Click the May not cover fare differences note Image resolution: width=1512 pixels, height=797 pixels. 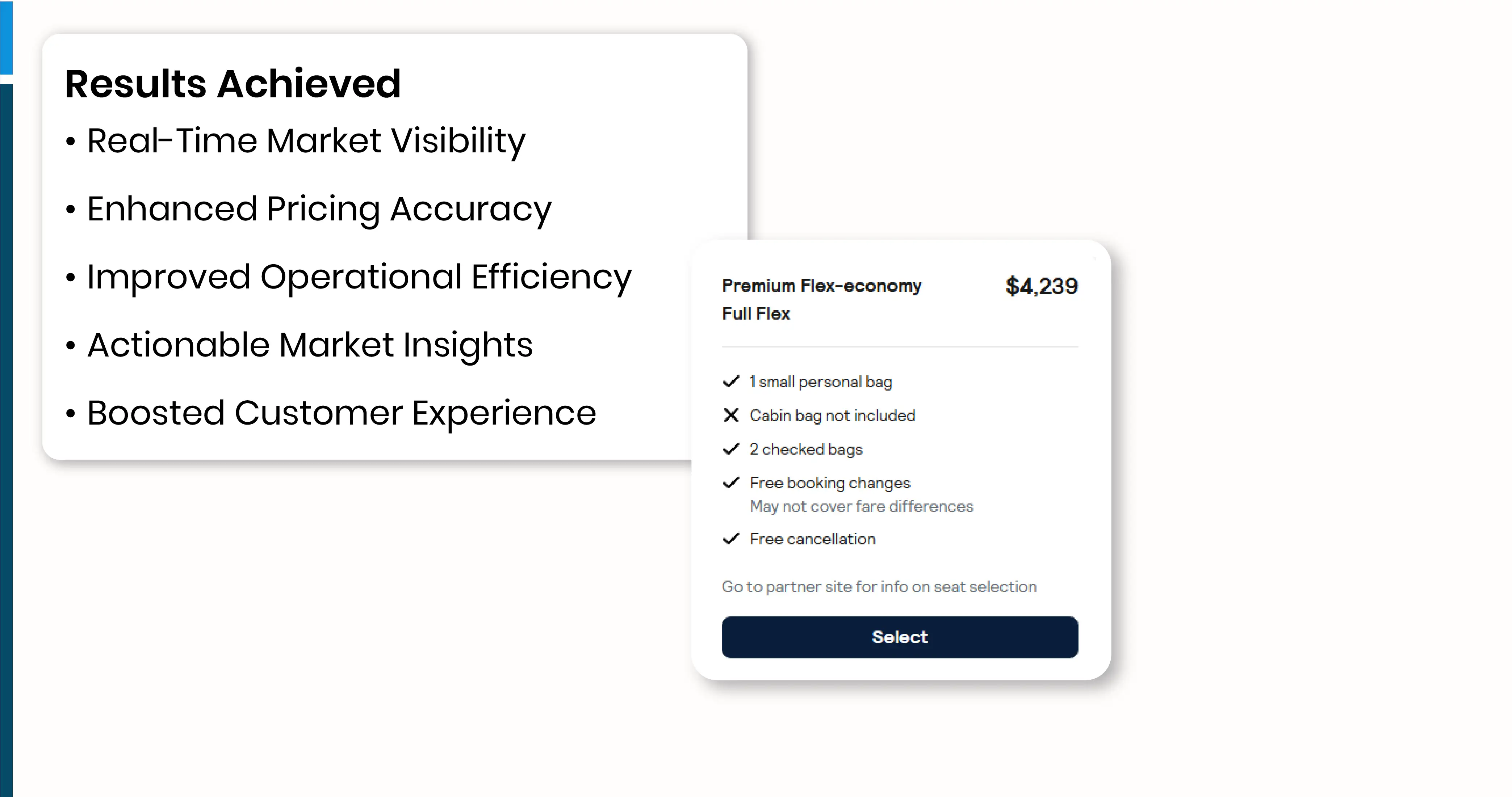coord(861,506)
